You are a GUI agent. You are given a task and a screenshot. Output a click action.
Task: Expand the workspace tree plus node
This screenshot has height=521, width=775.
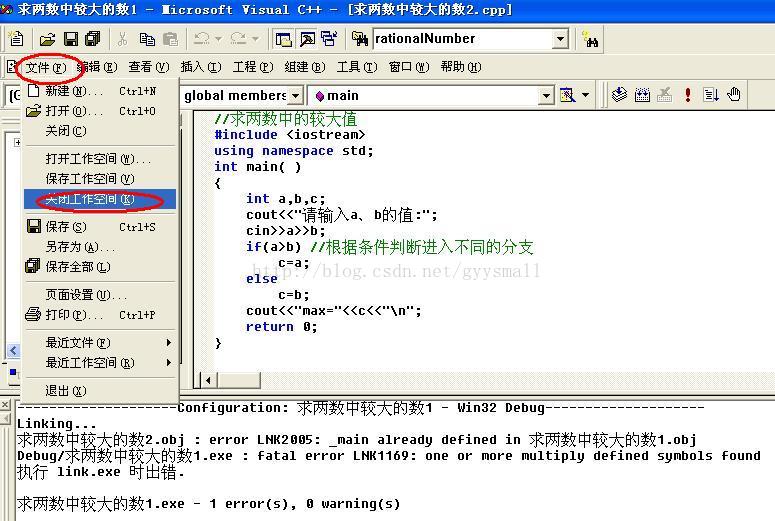17,143
